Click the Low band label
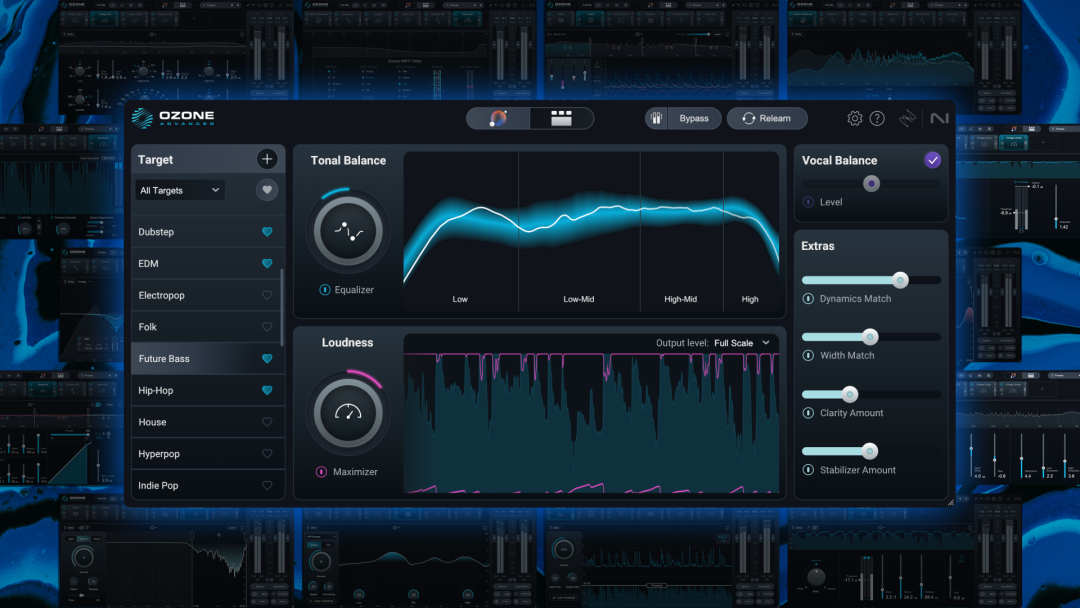 (460, 299)
